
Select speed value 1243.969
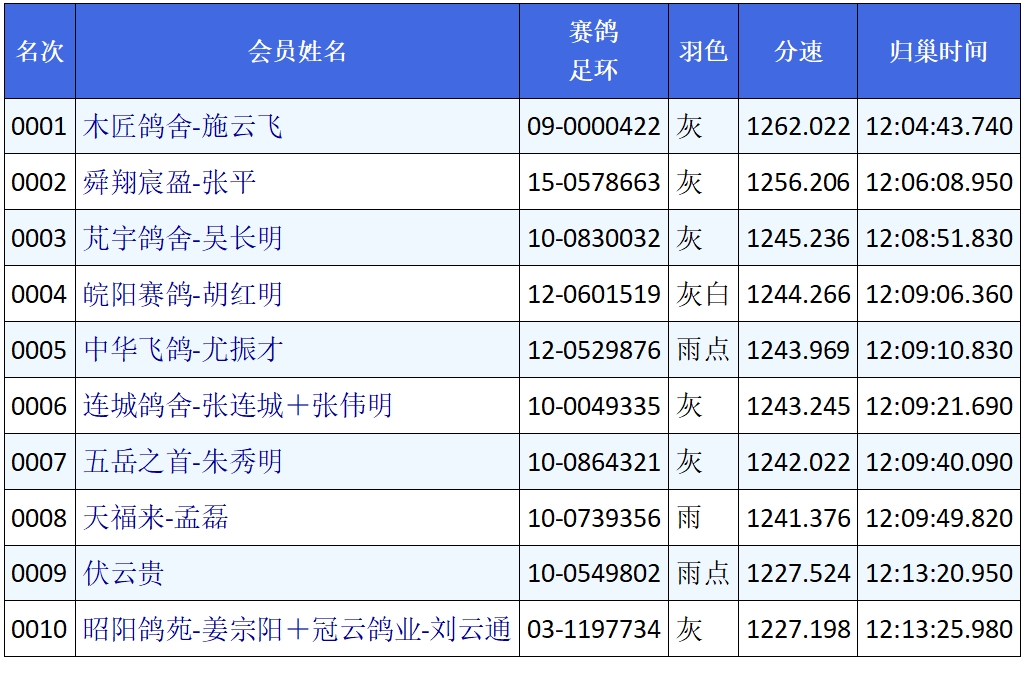[798, 350]
